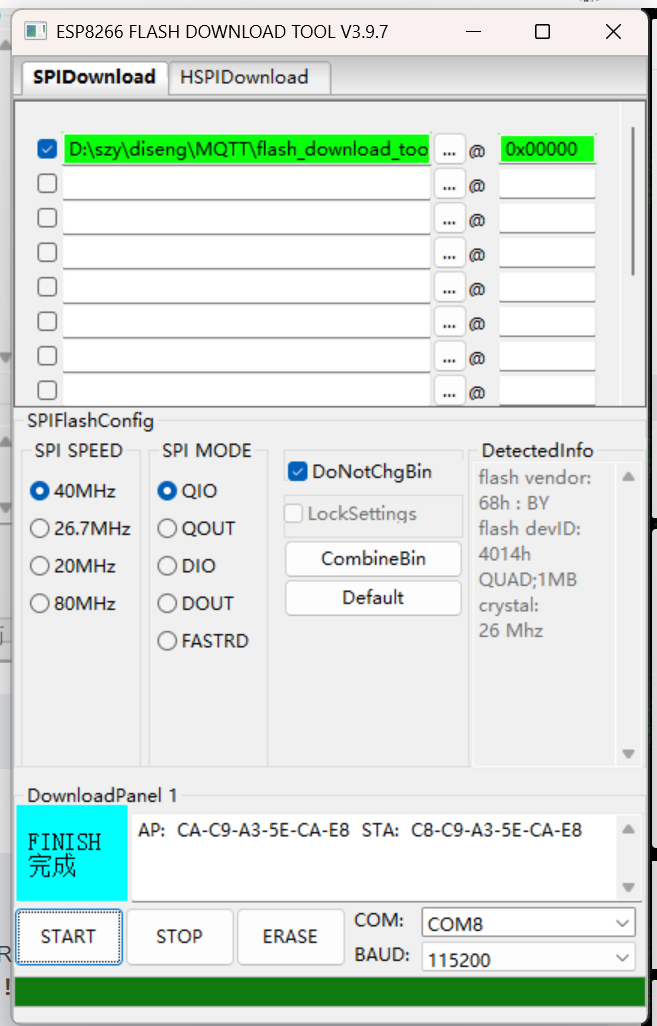Uncheck the first bin file row checkbox
657x1026 pixels.
pos(46,149)
